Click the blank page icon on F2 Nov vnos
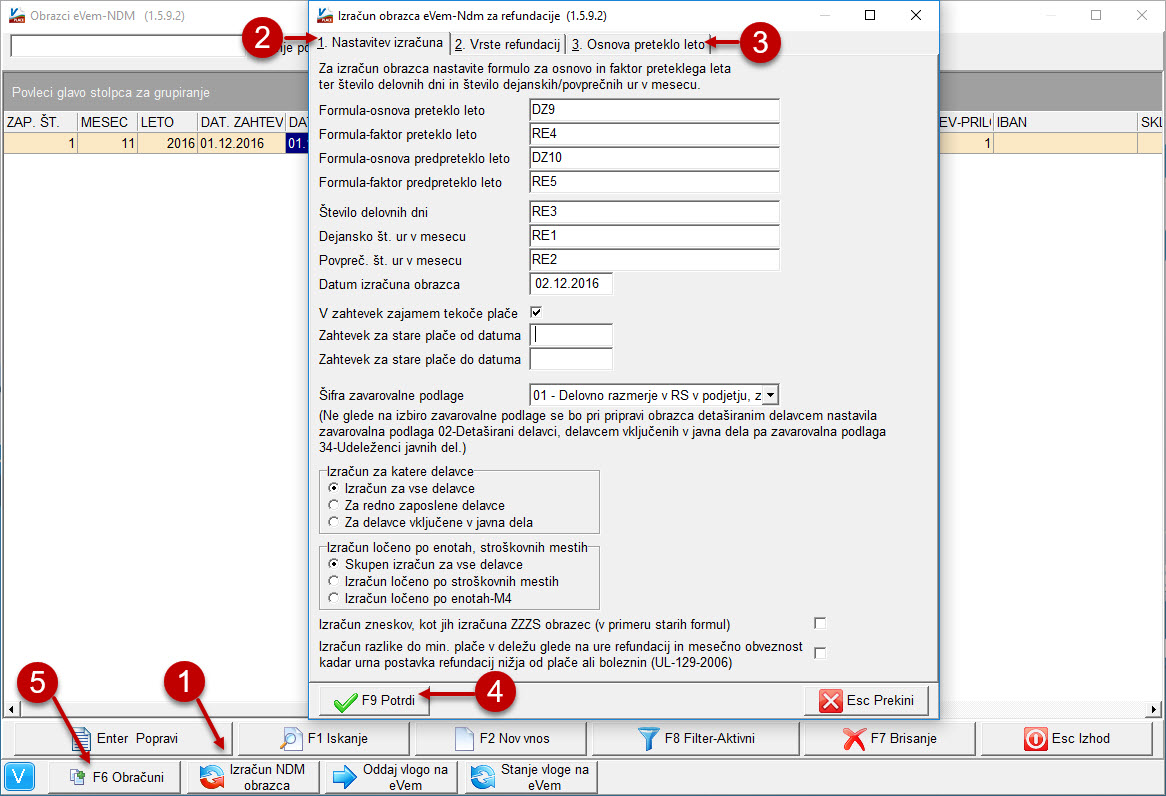Image resolution: width=1166 pixels, height=796 pixels. click(464, 739)
